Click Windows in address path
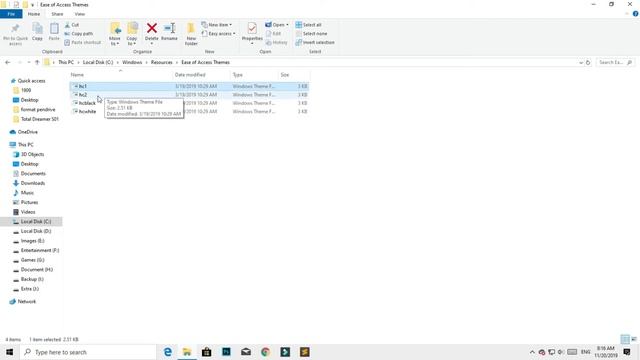Screen dimensions: 640x360 [132, 62]
